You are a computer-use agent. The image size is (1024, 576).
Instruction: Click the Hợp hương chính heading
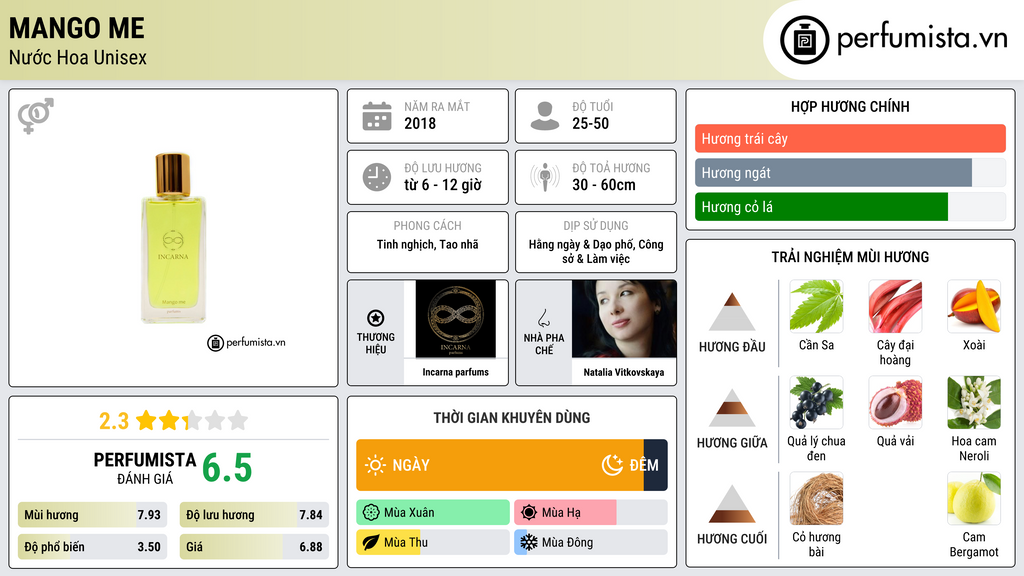[x=850, y=106]
